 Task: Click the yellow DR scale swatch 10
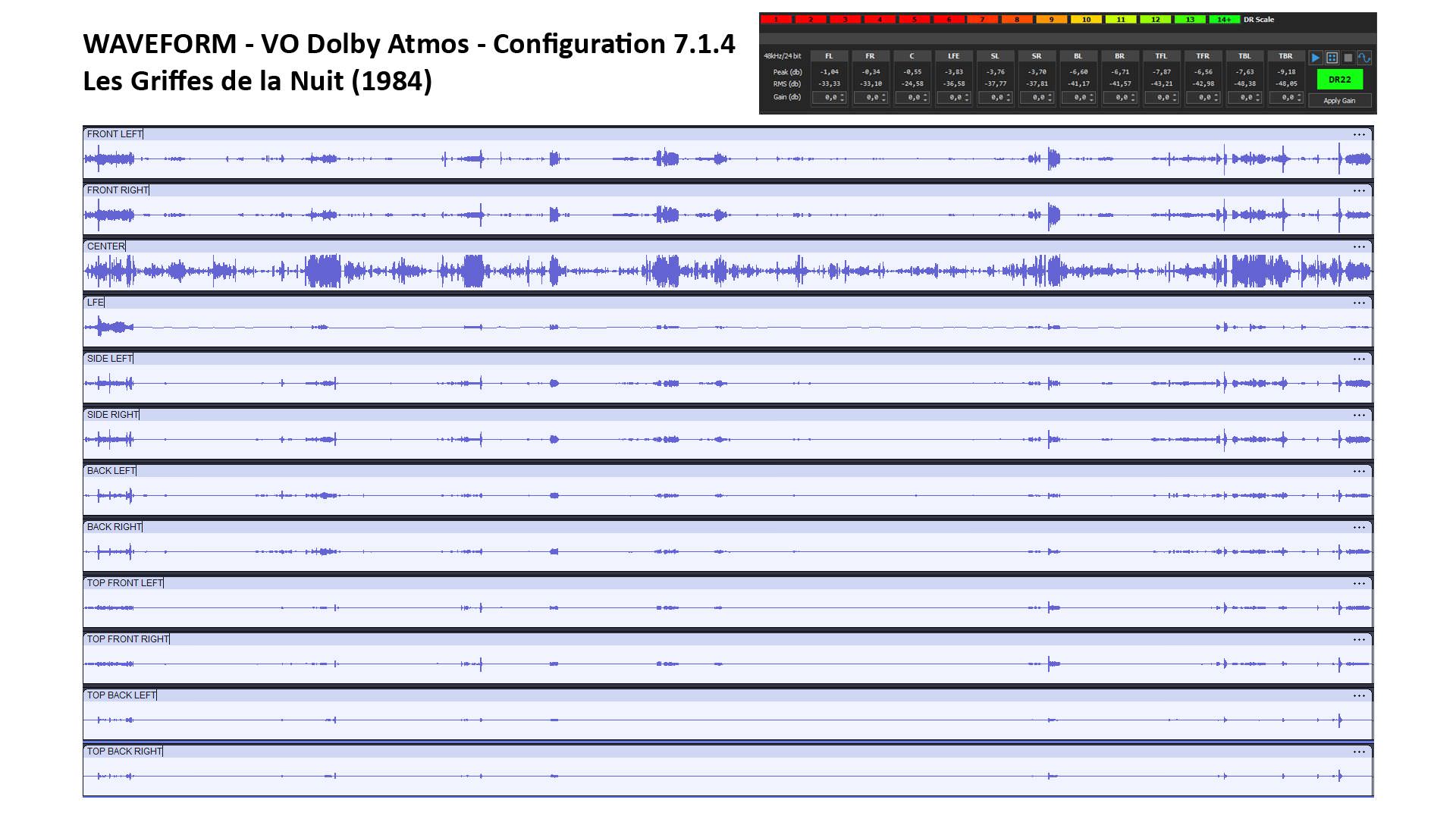click(1086, 20)
